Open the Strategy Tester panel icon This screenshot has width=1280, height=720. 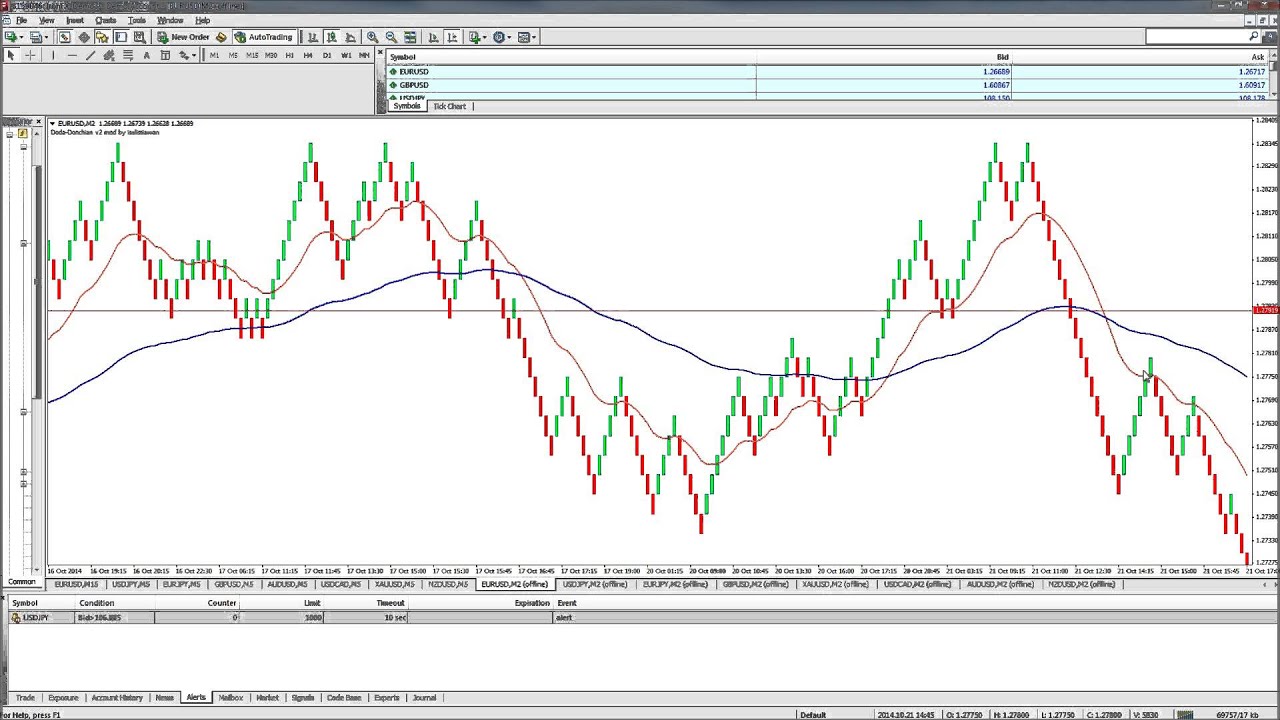(x=139, y=37)
